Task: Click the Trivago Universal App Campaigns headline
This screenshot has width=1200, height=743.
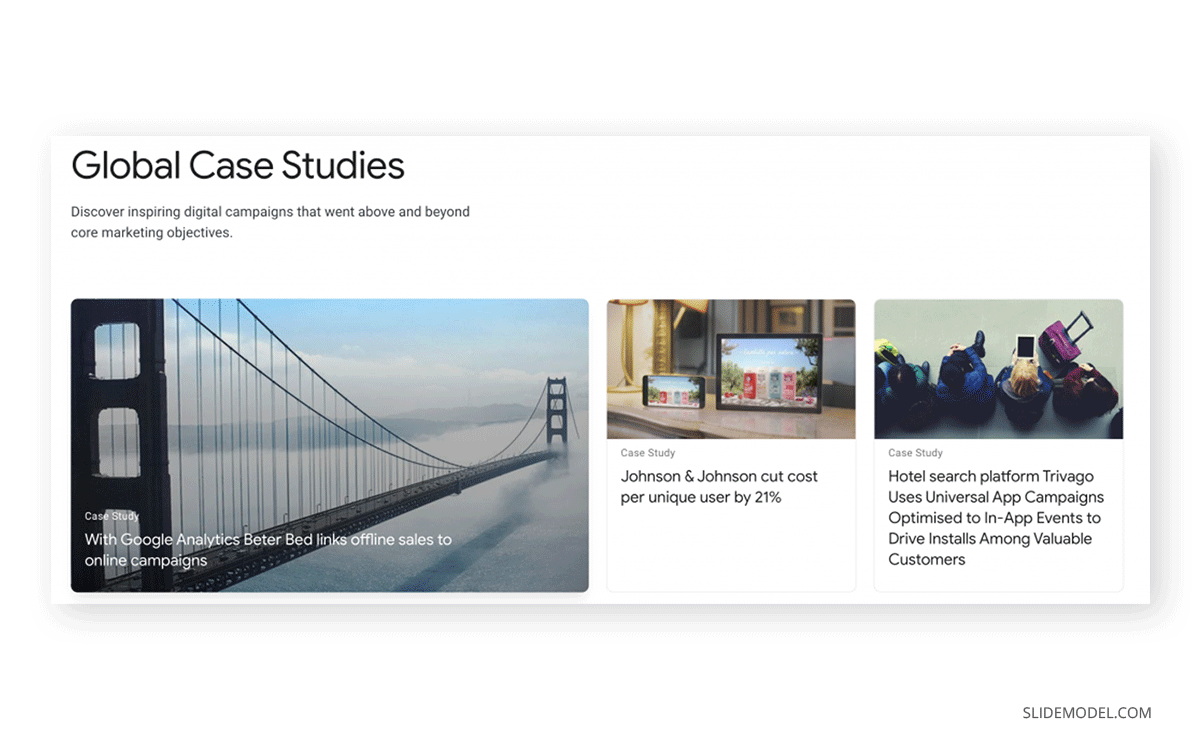Action: pyautogui.click(x=996, y=518)
